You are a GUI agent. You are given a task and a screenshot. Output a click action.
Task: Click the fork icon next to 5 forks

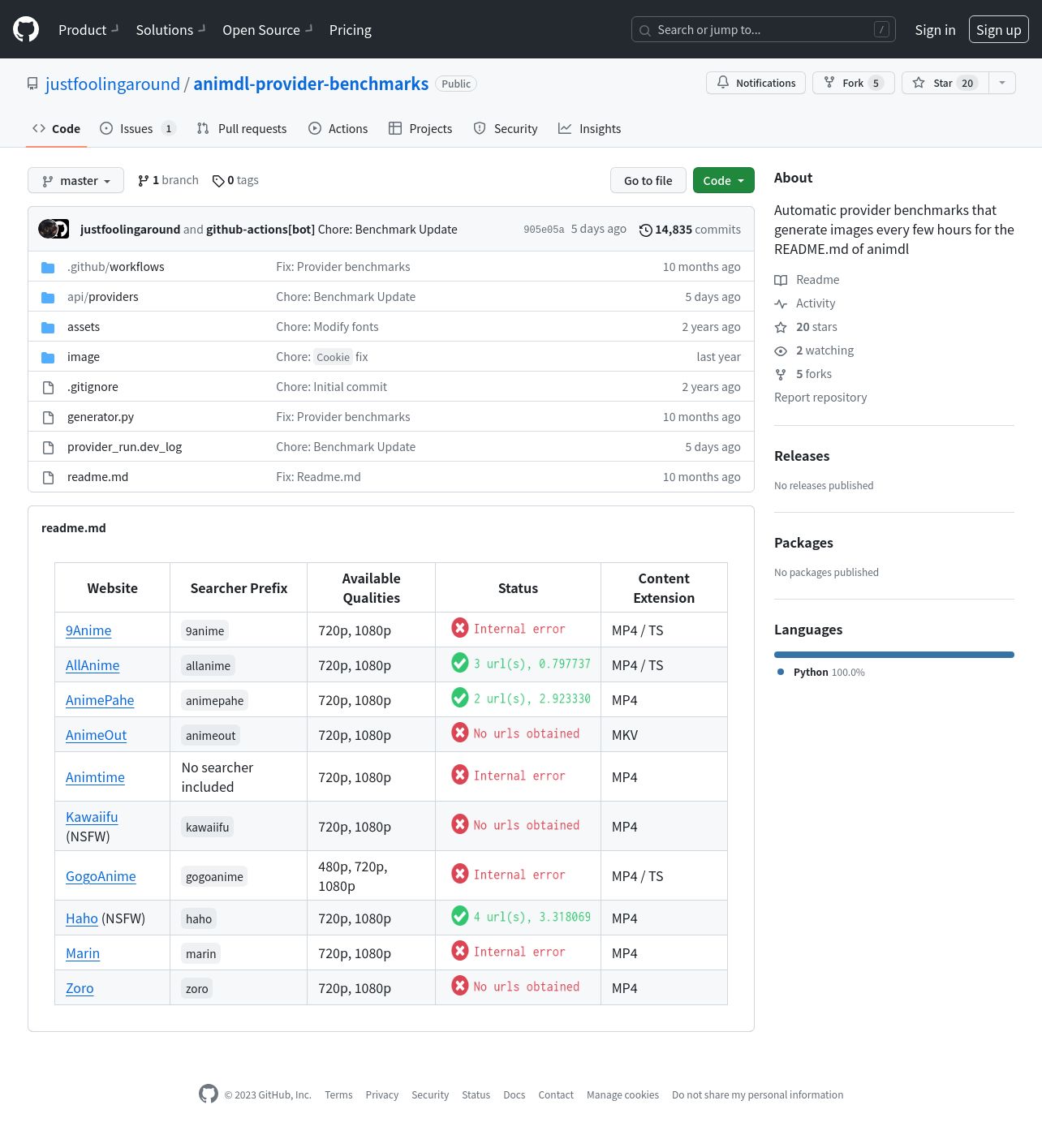[781, 374]
